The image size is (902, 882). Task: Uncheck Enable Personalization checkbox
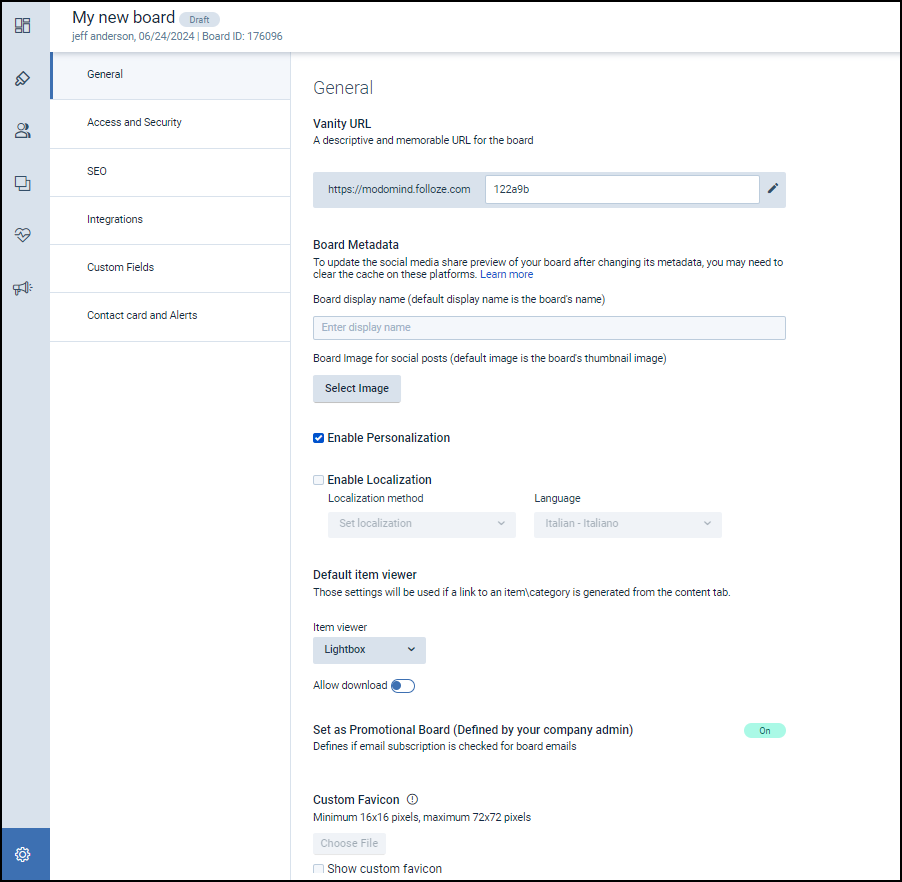point(319,438)
